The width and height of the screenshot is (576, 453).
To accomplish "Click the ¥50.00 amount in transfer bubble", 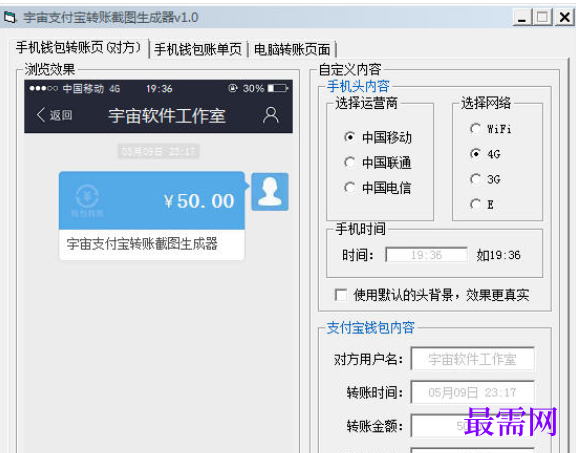I will (x=199, y=201).
